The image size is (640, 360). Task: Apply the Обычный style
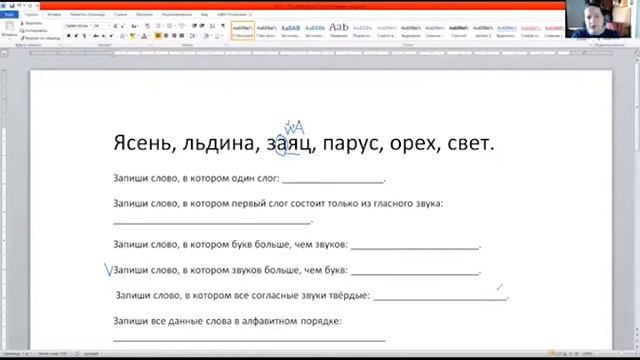point(243,31)
